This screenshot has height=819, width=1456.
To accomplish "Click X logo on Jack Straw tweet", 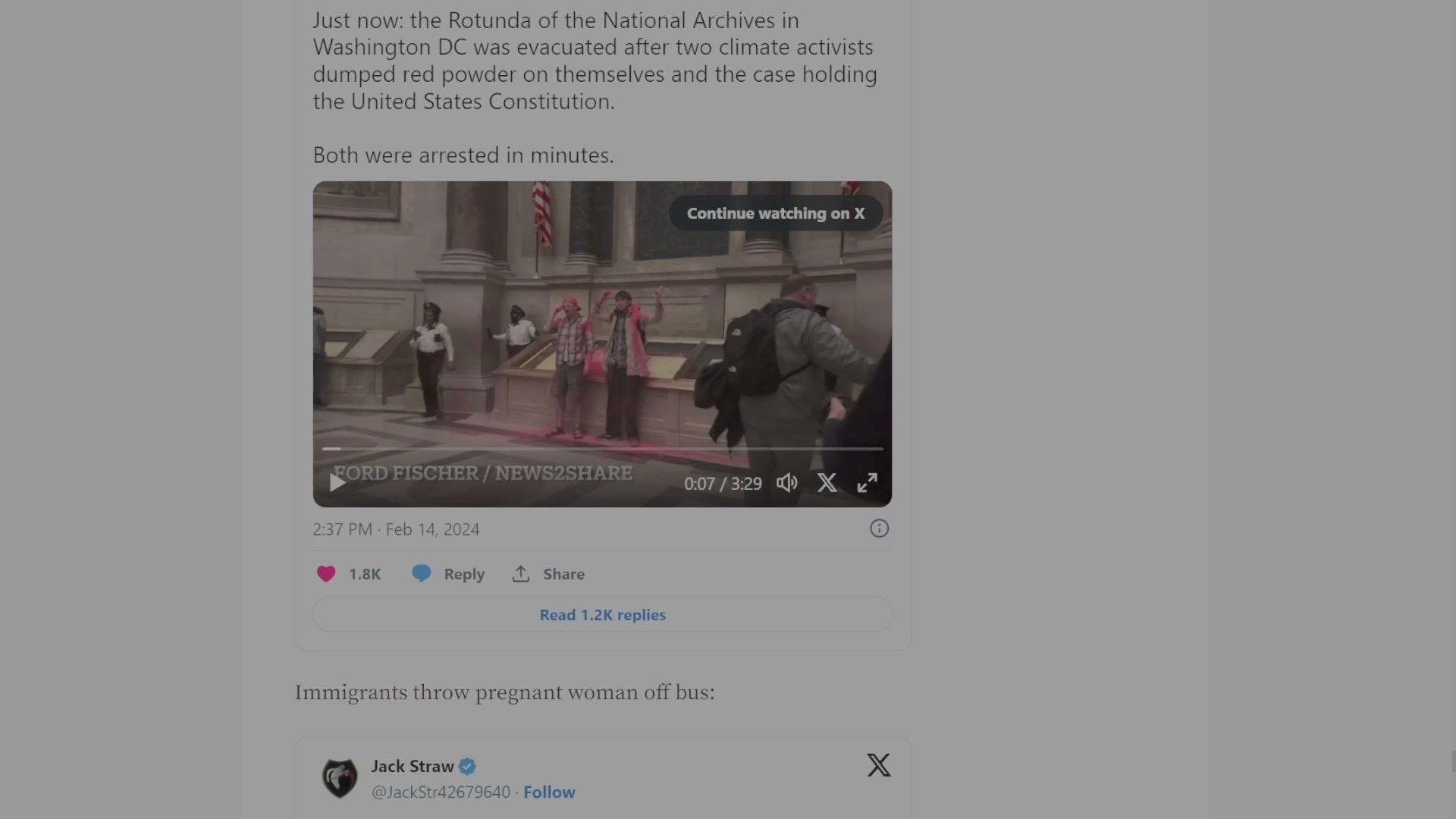I will click(x=879, y=765).
